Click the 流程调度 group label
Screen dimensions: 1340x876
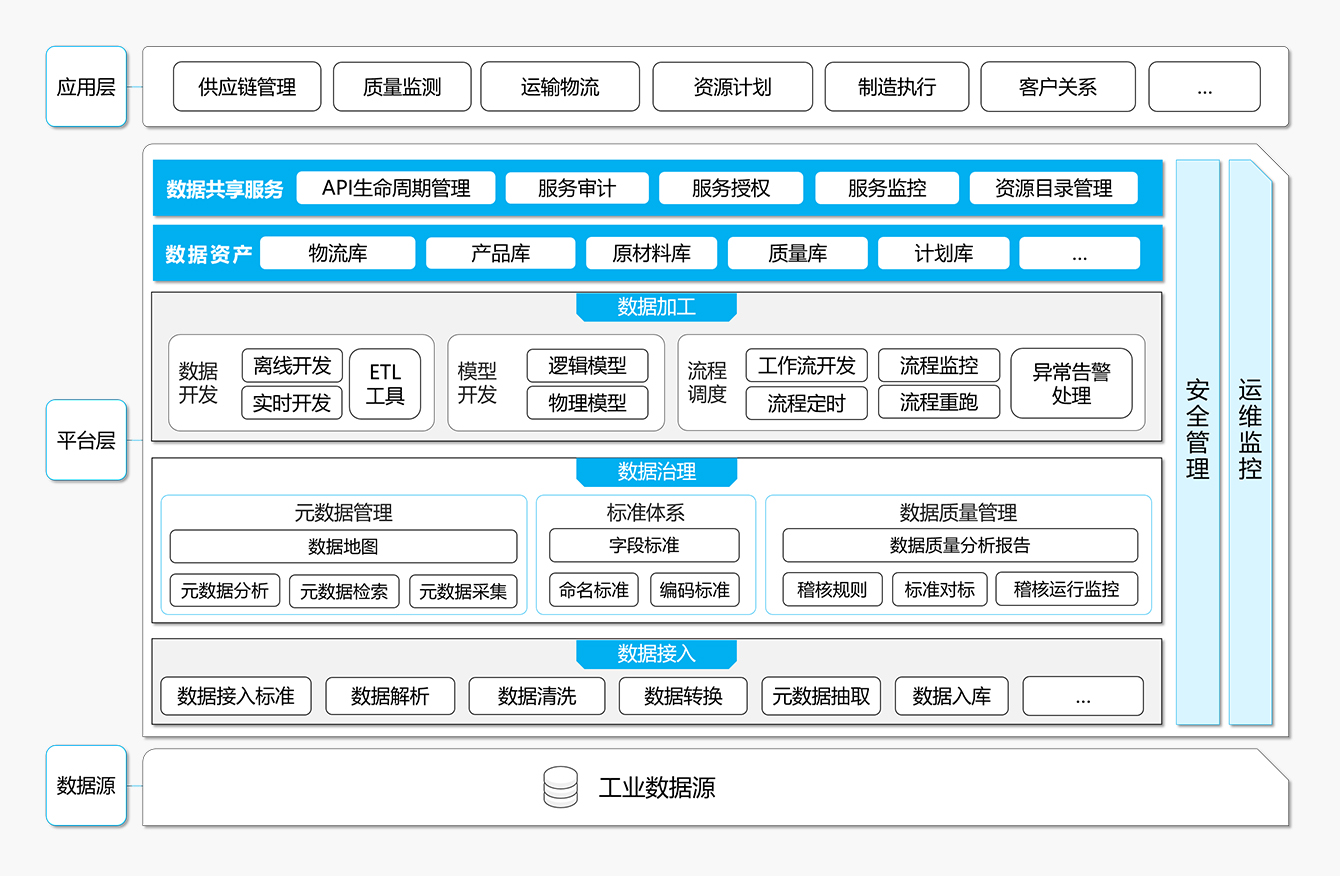click(707, 383)
